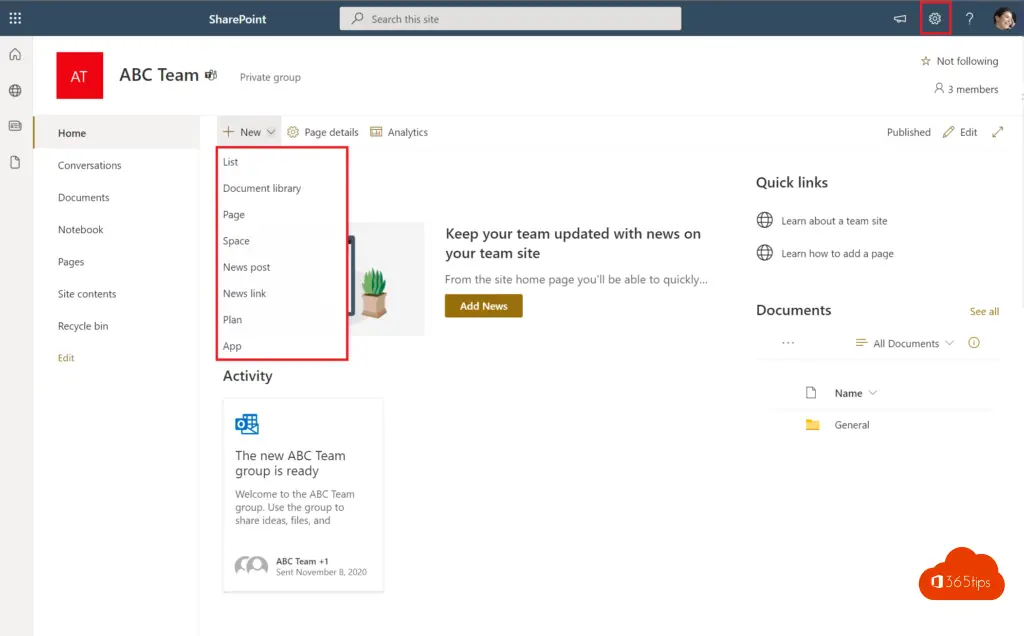The image size is (1024, 636).
Task: Click the globe My sites icon
Action: point(15,91)
